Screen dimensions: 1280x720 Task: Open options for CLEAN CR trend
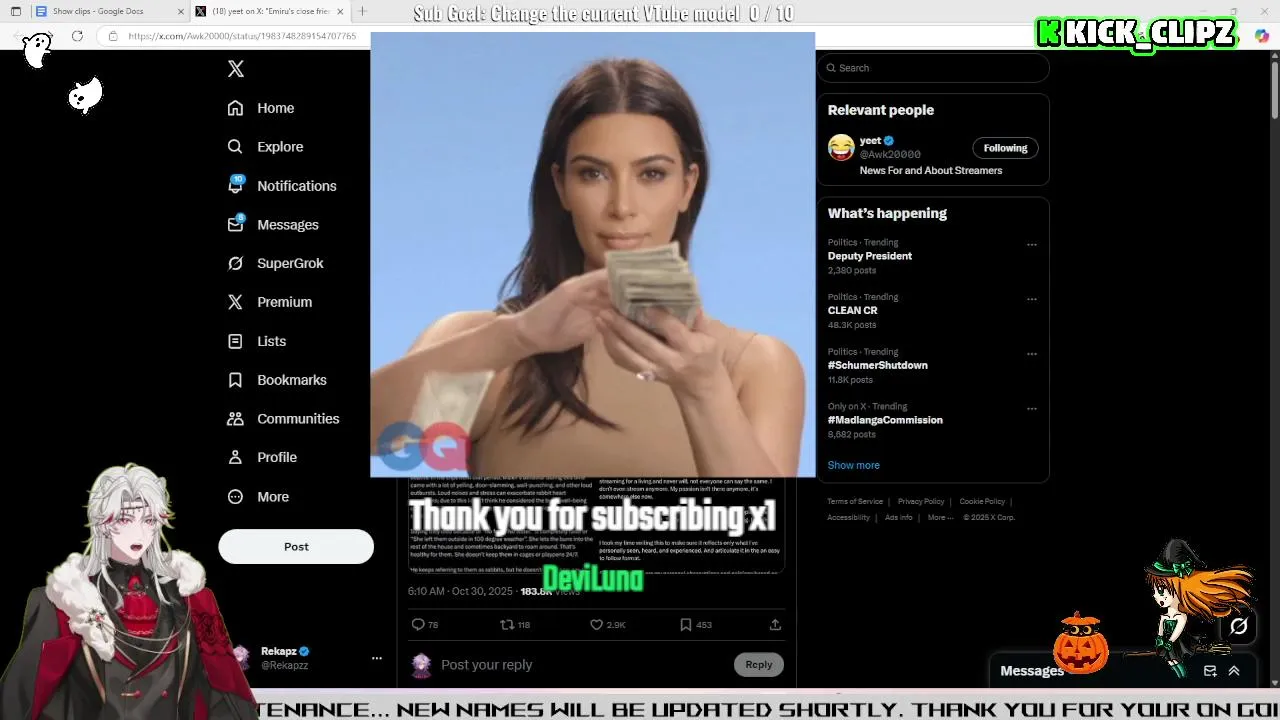[x=1032, y=299]
